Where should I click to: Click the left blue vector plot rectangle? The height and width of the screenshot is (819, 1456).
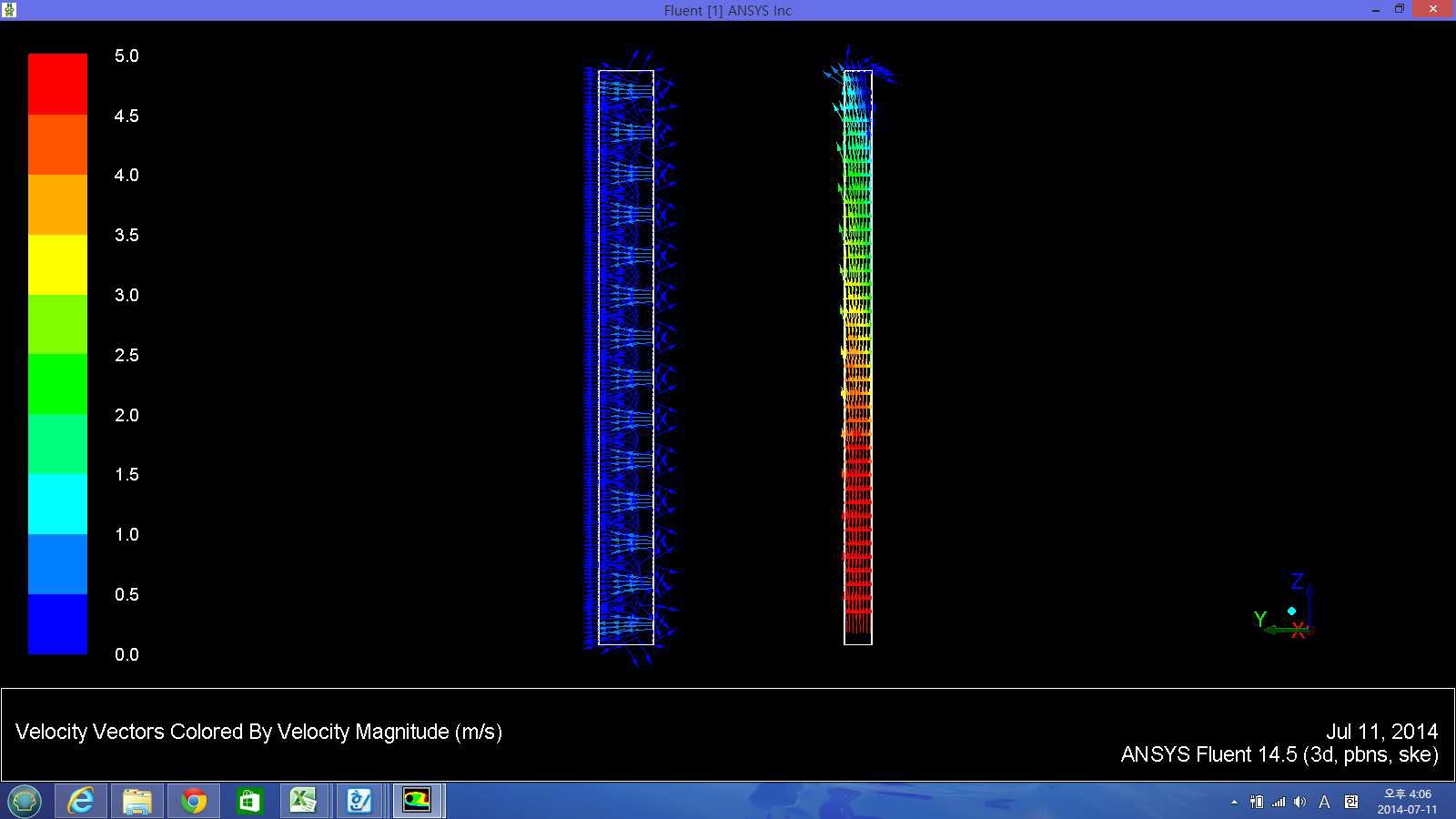(x=626, y=358)
